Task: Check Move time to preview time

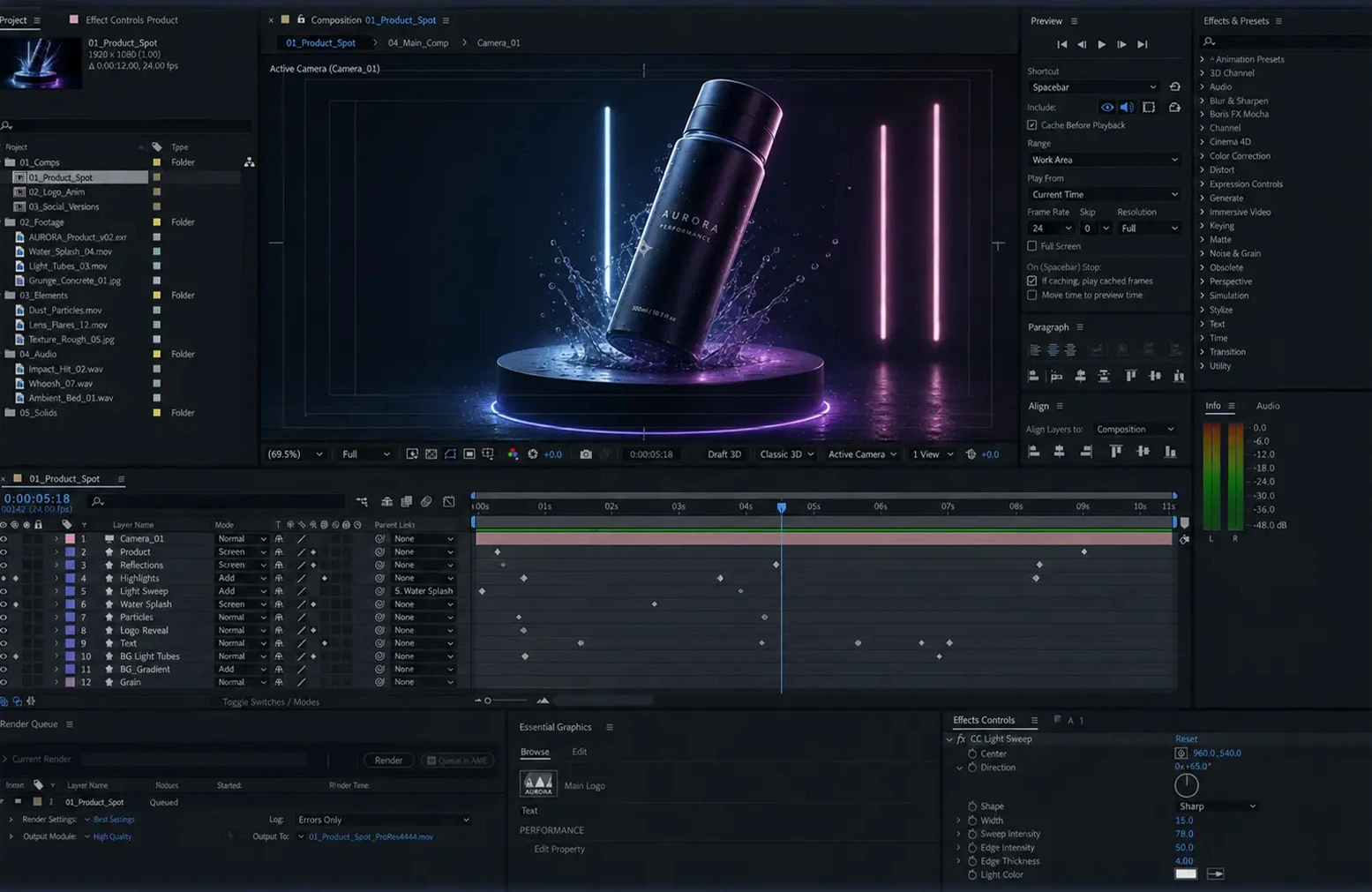Action: (1032, 296)
